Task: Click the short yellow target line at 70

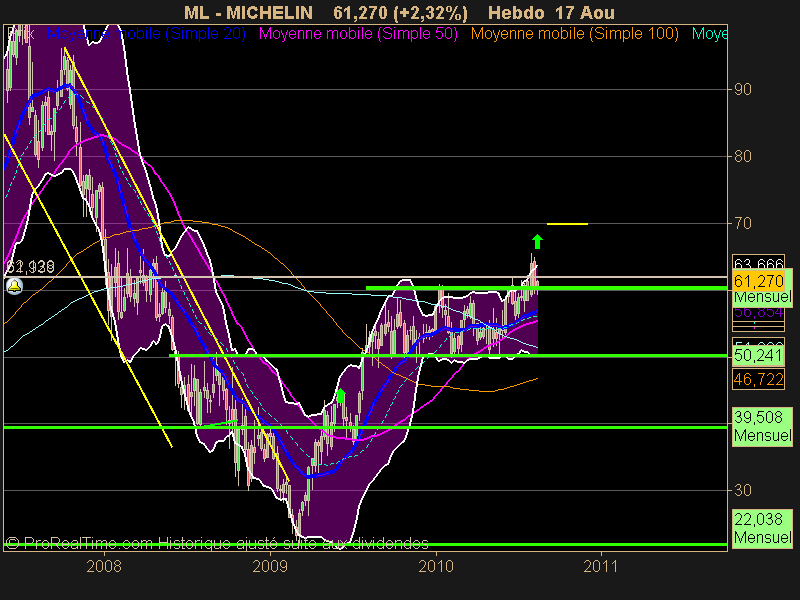Action: click(x=567, y=223)
